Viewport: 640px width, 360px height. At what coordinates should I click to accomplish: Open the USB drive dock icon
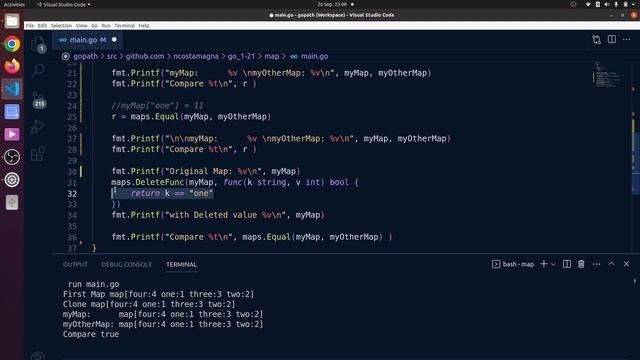pos(12,202)
